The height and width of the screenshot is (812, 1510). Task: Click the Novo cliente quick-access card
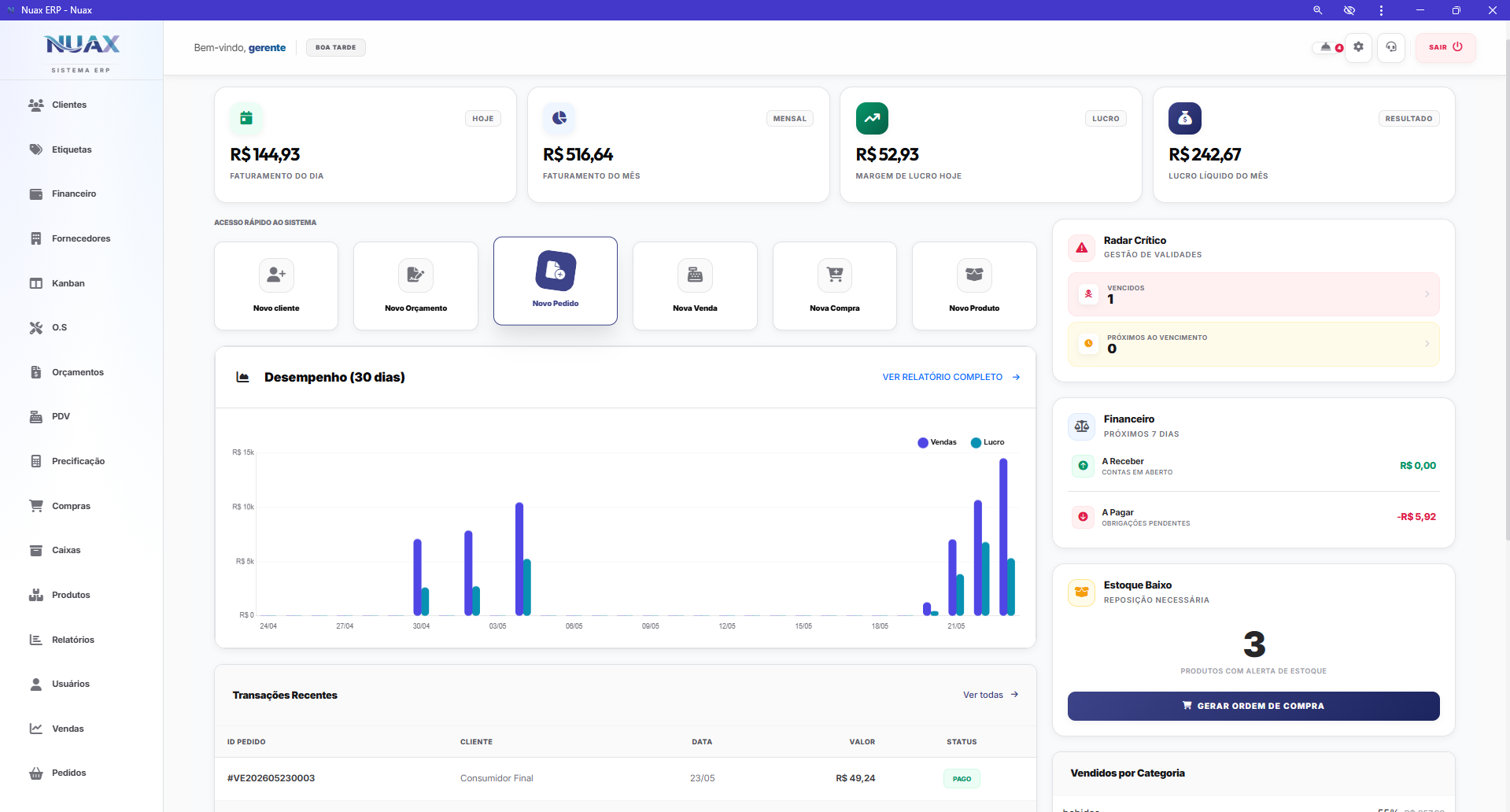[276, 286]
